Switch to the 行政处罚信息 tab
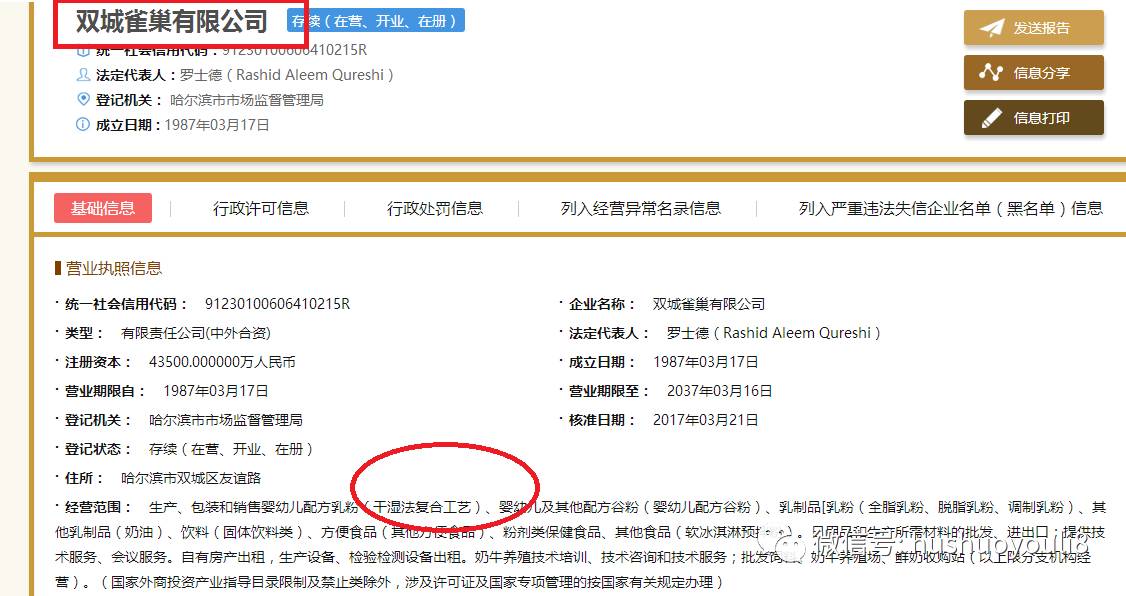Viewport: 1126px width, 596px height. click(x=436, y=208)
